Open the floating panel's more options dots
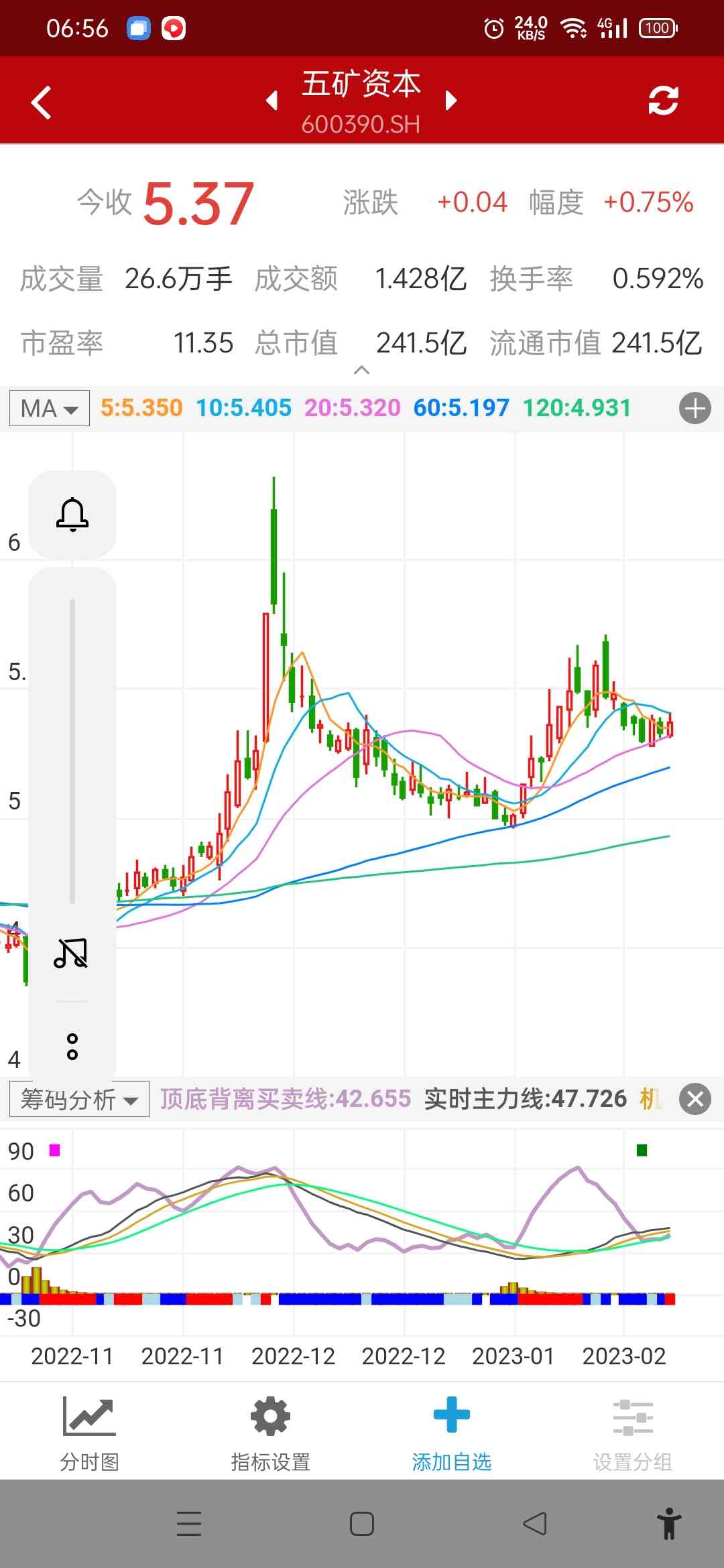 [72, 1047]
